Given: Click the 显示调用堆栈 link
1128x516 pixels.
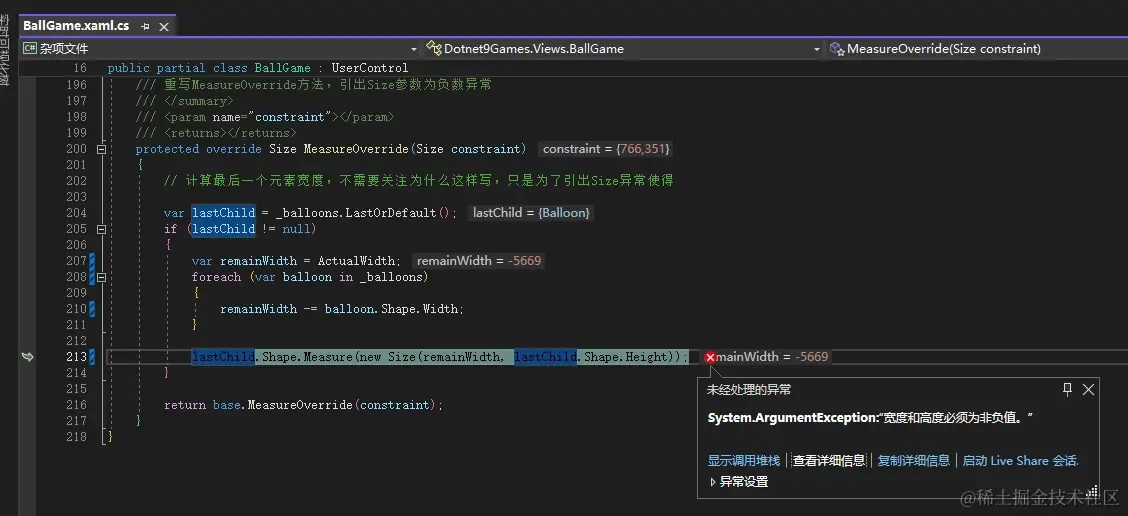Looking at the screenshot, I should pos(744,461).
